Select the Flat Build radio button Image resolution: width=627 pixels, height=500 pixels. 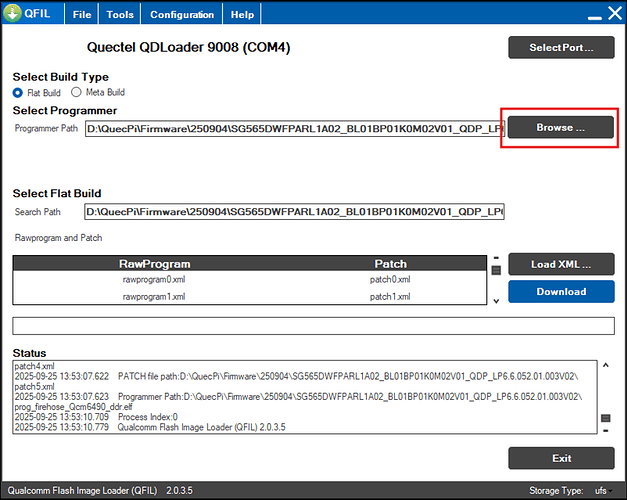pyautogui.click(x=18, y=93)
